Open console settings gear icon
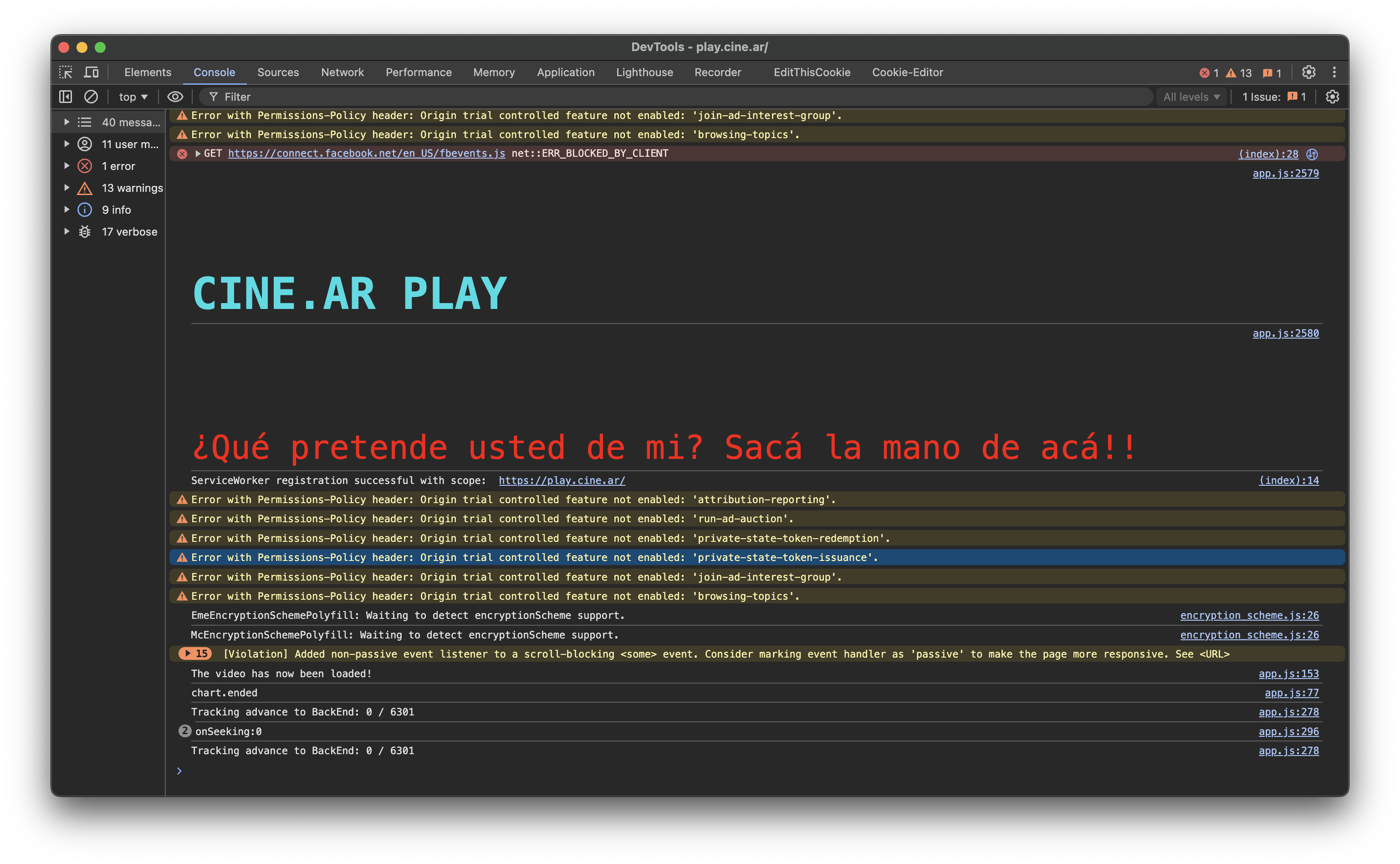1400x864 pixels. click(1332, 97)
